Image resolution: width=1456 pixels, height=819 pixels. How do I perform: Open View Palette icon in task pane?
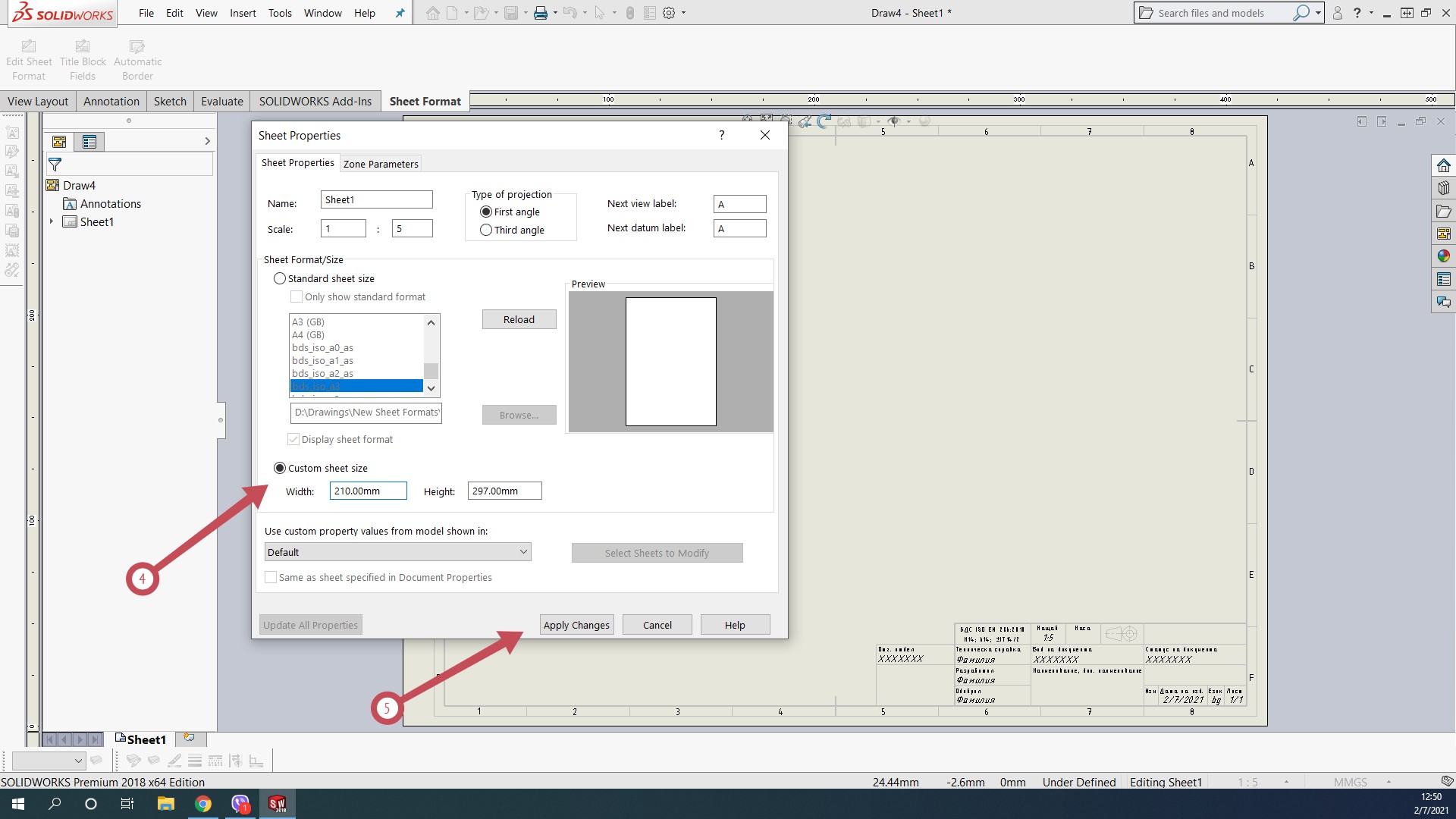pyautogui.click(x=1443, y=234)
